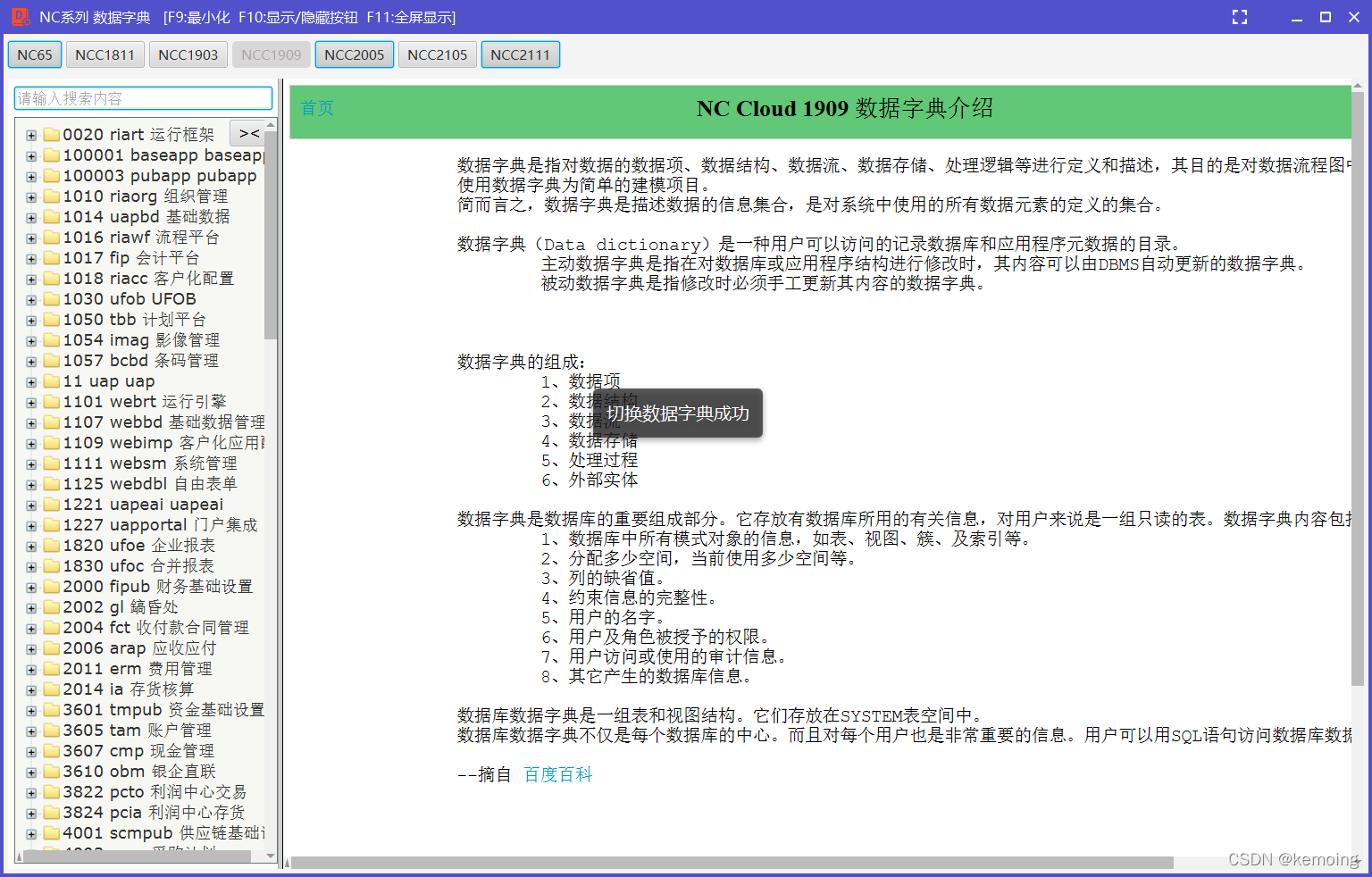This screenshot has width=1372, height=877.
Task: Click the collapse tree '><' button
Action: [249, 133]
